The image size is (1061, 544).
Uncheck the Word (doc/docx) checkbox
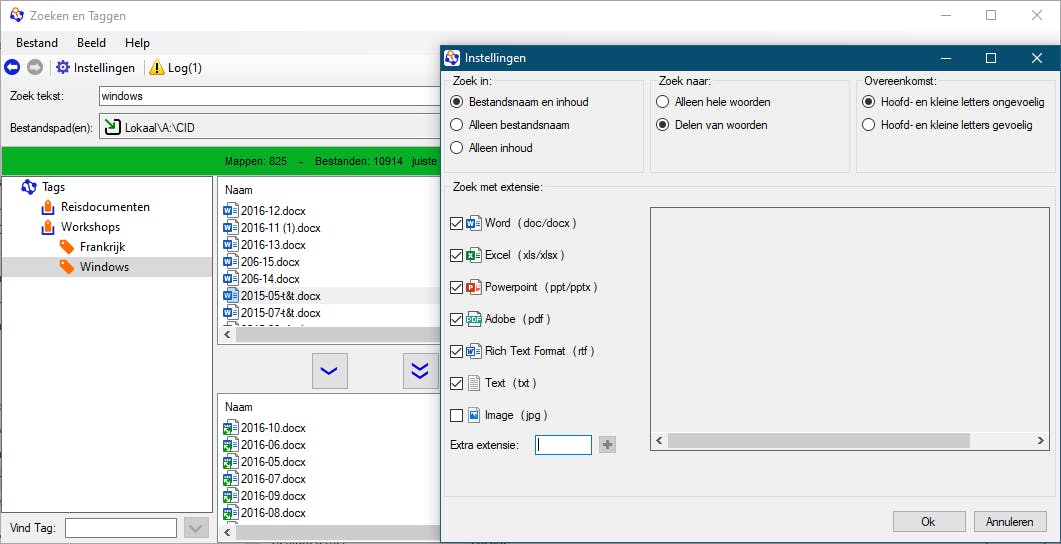[457, 223]
